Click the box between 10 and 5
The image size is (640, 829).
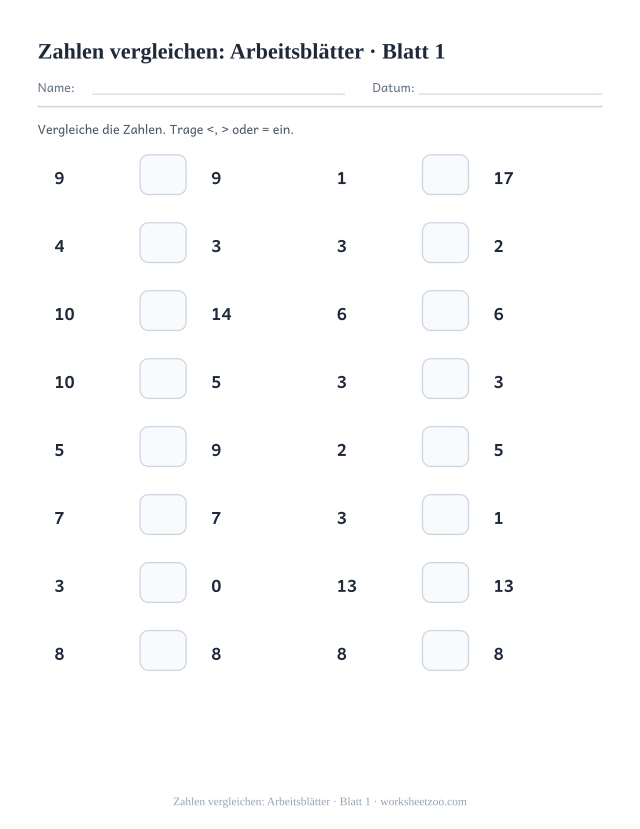pyautogui.click(x=163, y=379)
